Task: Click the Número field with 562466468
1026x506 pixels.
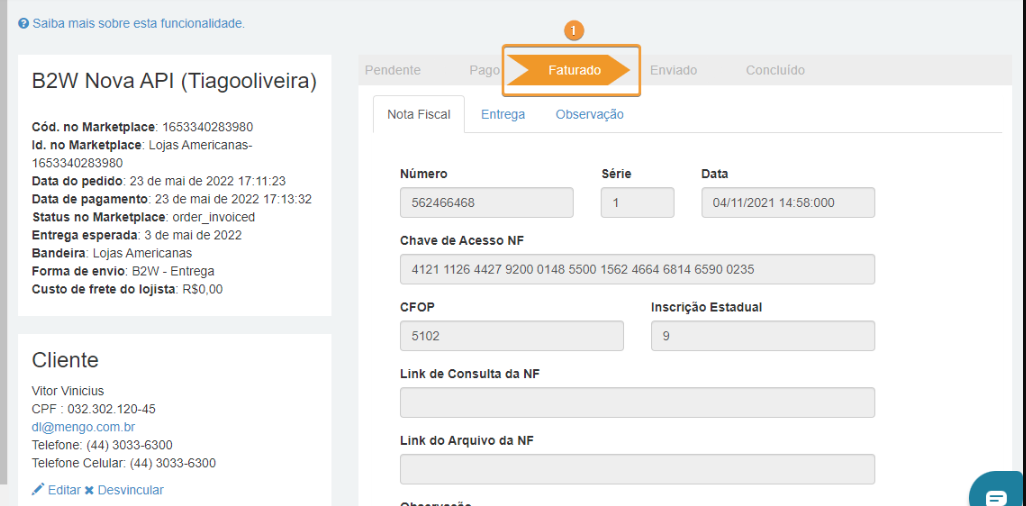Action: [487, 202]
